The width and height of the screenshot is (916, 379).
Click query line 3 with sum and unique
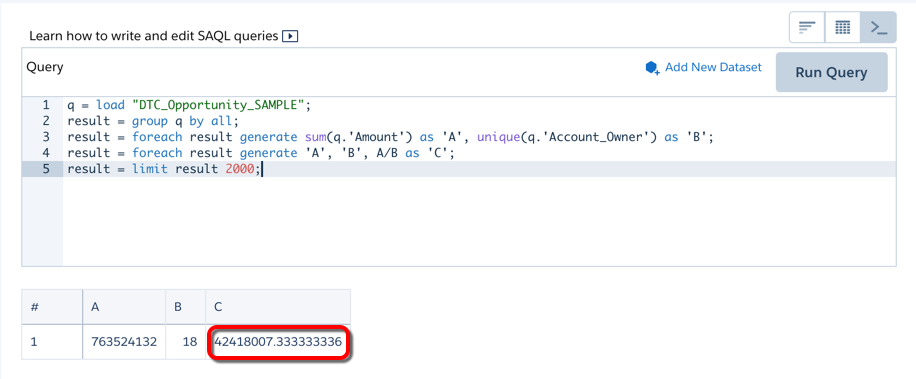point(391,137)
